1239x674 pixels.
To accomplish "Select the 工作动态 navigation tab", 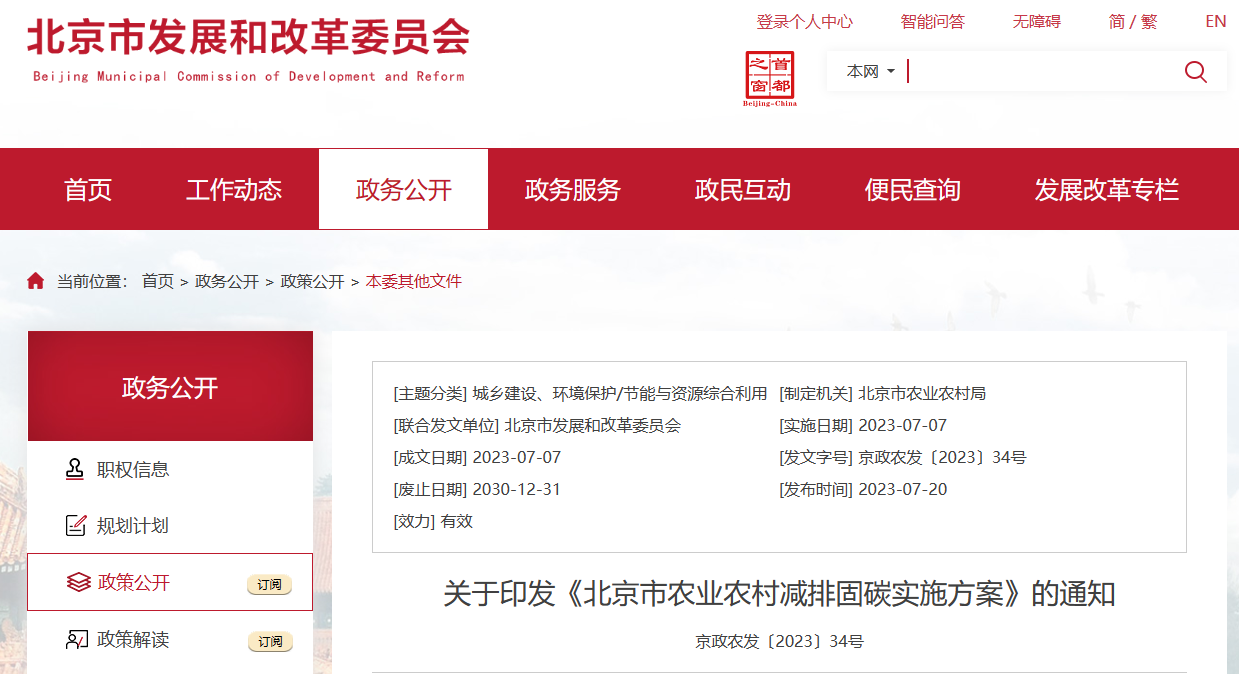I will coord(234,190).
